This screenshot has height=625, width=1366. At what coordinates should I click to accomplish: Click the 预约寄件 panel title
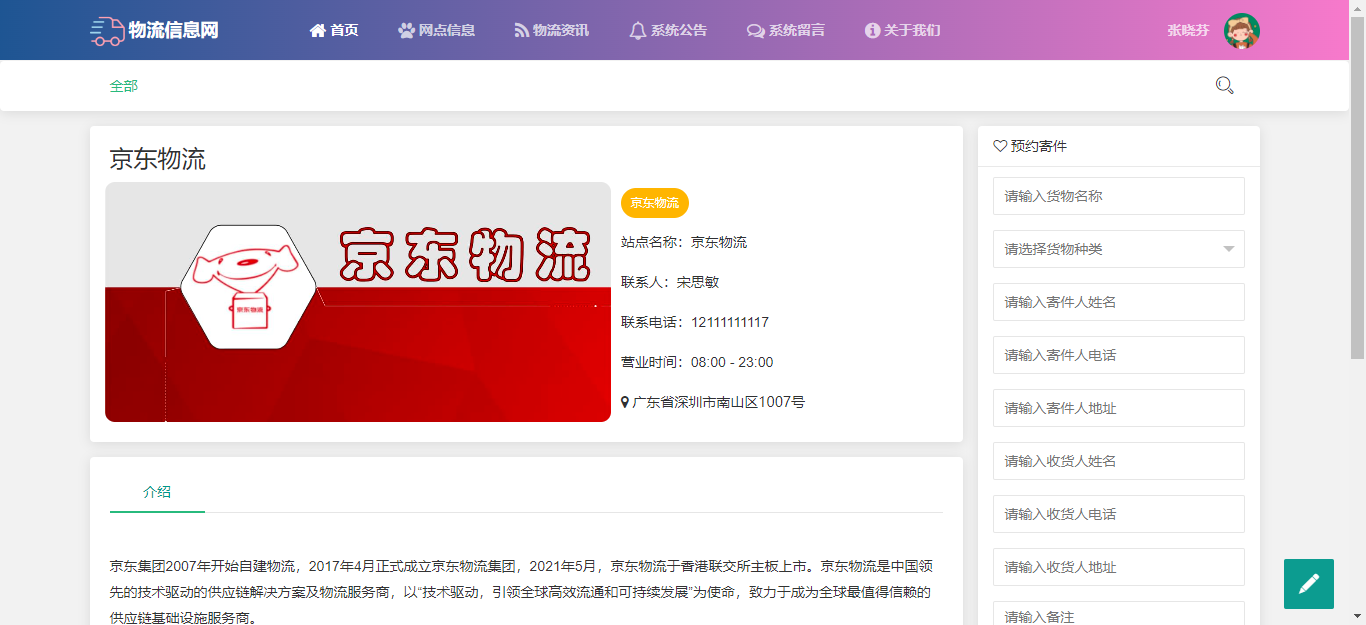click(1039, 146)
